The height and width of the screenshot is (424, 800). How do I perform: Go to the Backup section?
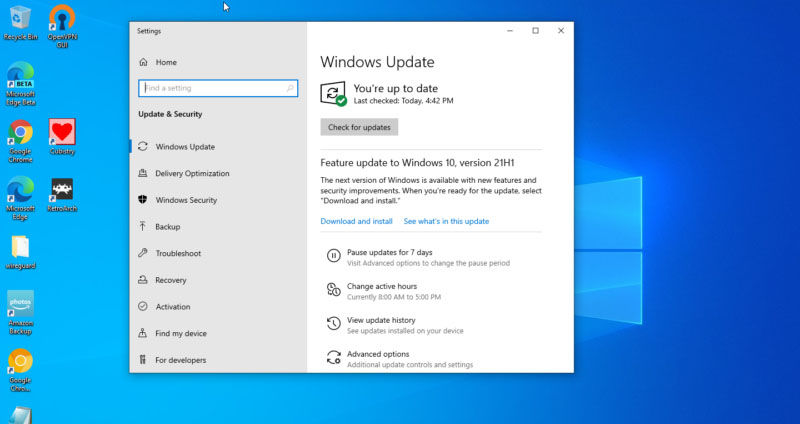point(167,227)
